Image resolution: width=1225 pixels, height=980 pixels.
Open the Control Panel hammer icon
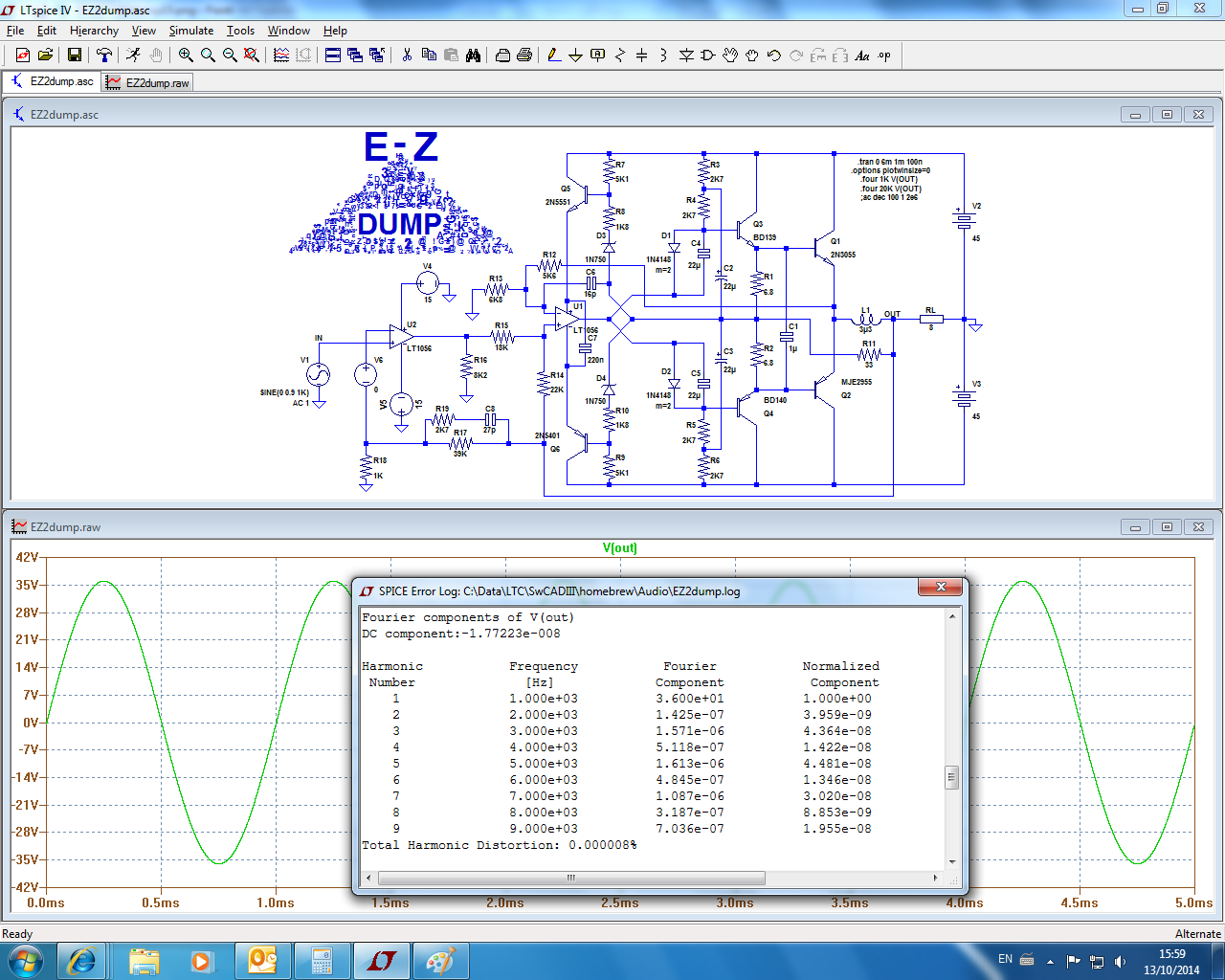click(103, 56)
